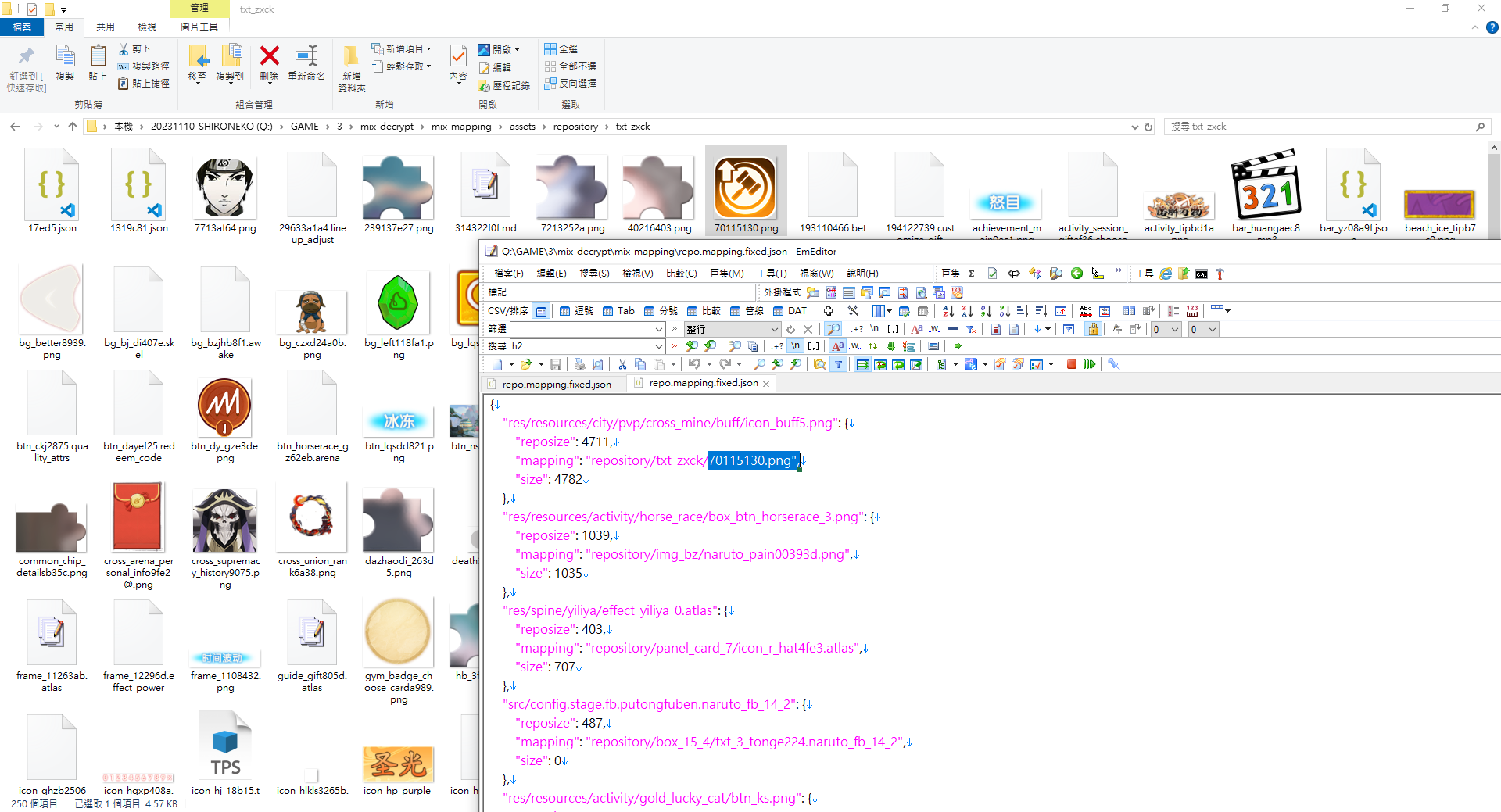Click the red stop macro icon
This screenshot has width=1501, height=812.
[1072, 365]
